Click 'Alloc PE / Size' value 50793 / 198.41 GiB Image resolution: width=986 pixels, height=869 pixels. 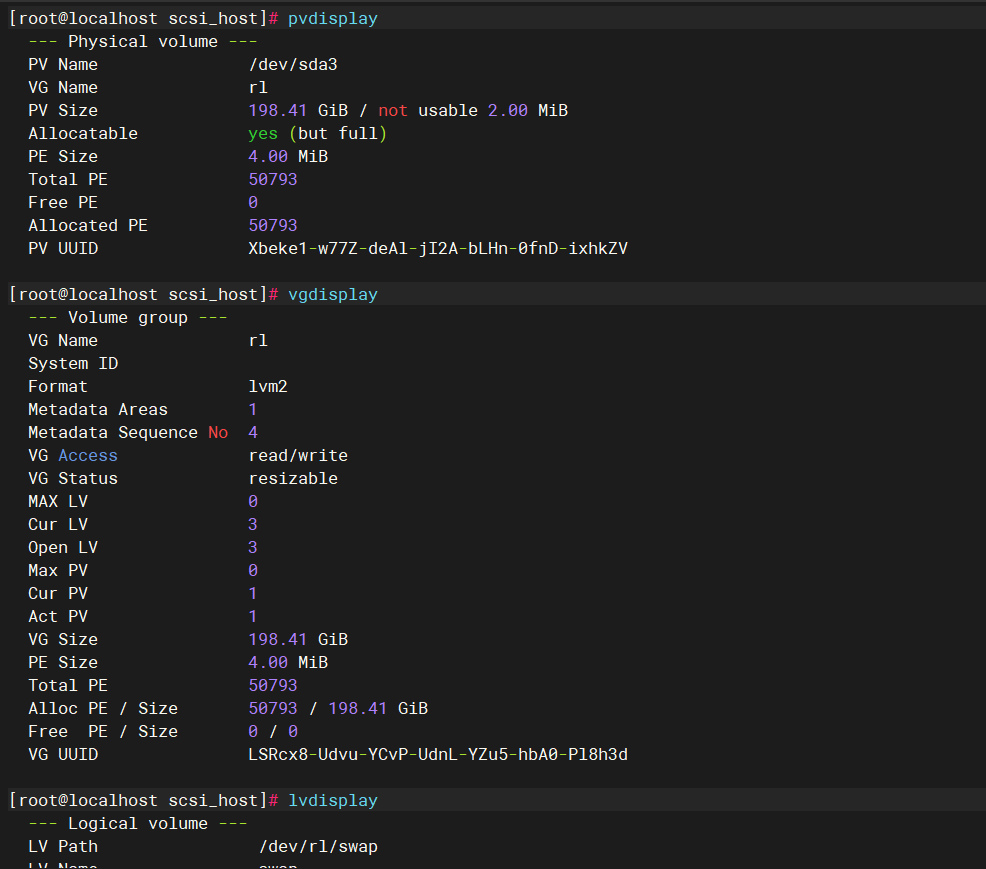tap(338, 709)
